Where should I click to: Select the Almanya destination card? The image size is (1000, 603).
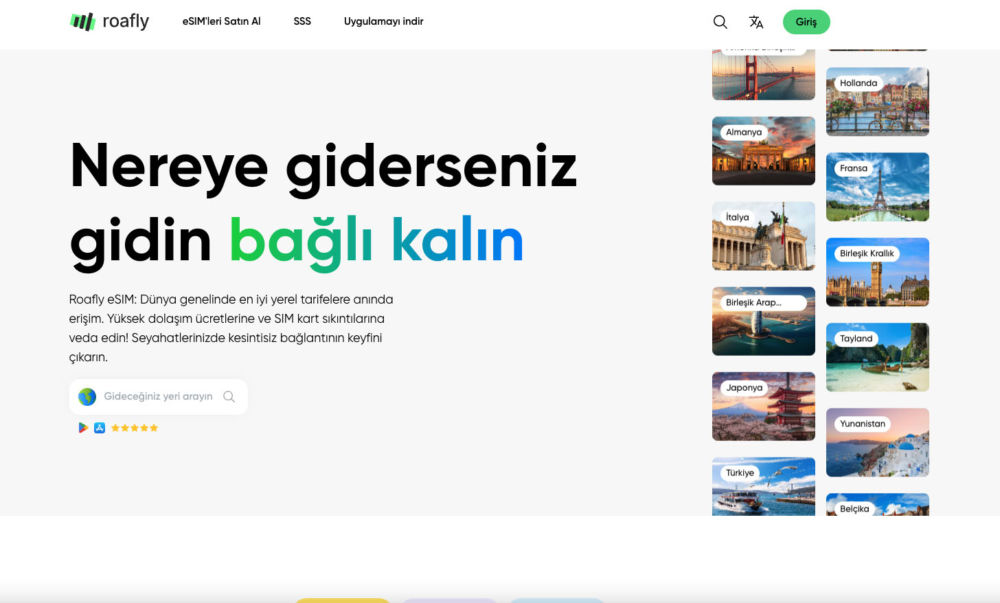[763, 151]
